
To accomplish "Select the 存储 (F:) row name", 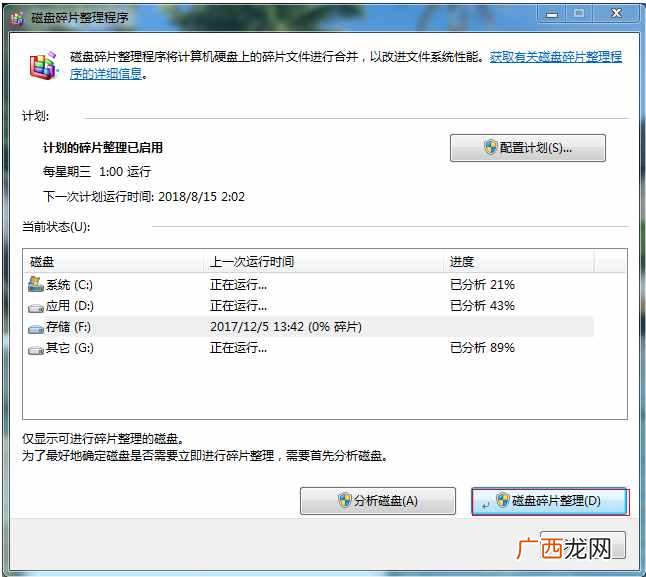I will click(68, 327).
